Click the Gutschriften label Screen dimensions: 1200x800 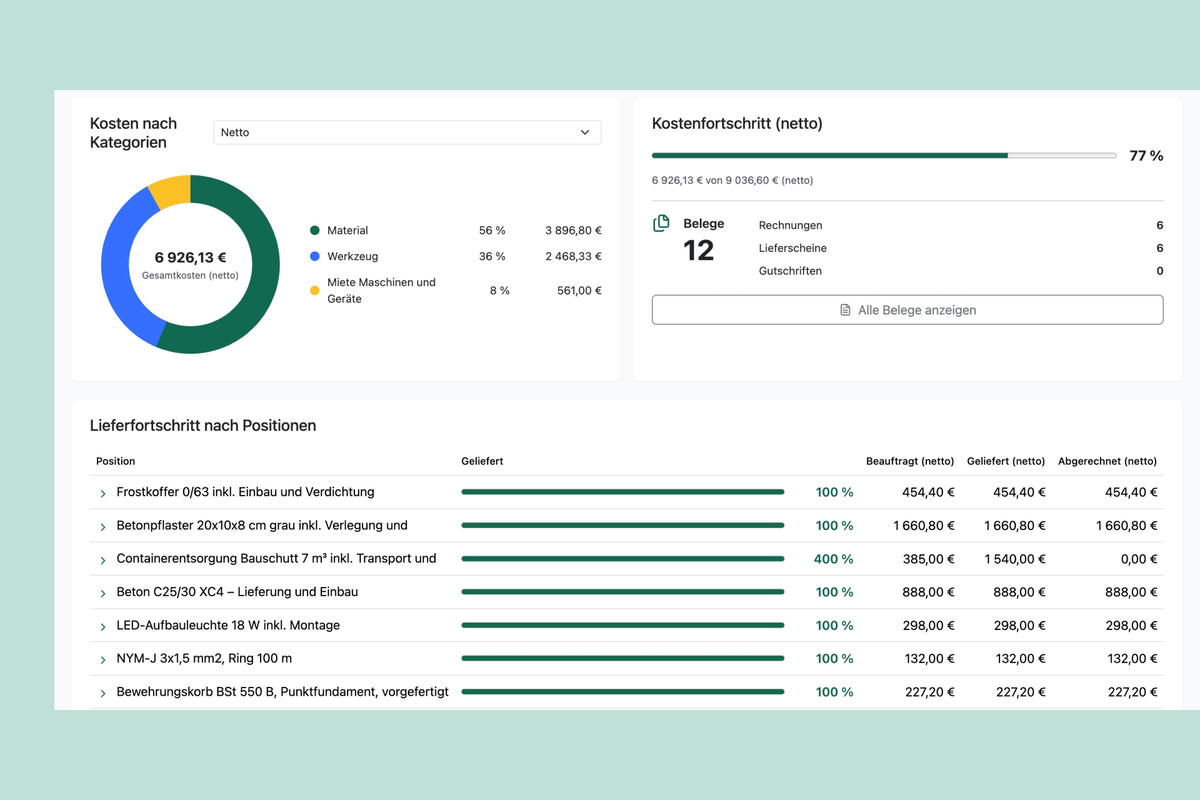click(791, 271)
